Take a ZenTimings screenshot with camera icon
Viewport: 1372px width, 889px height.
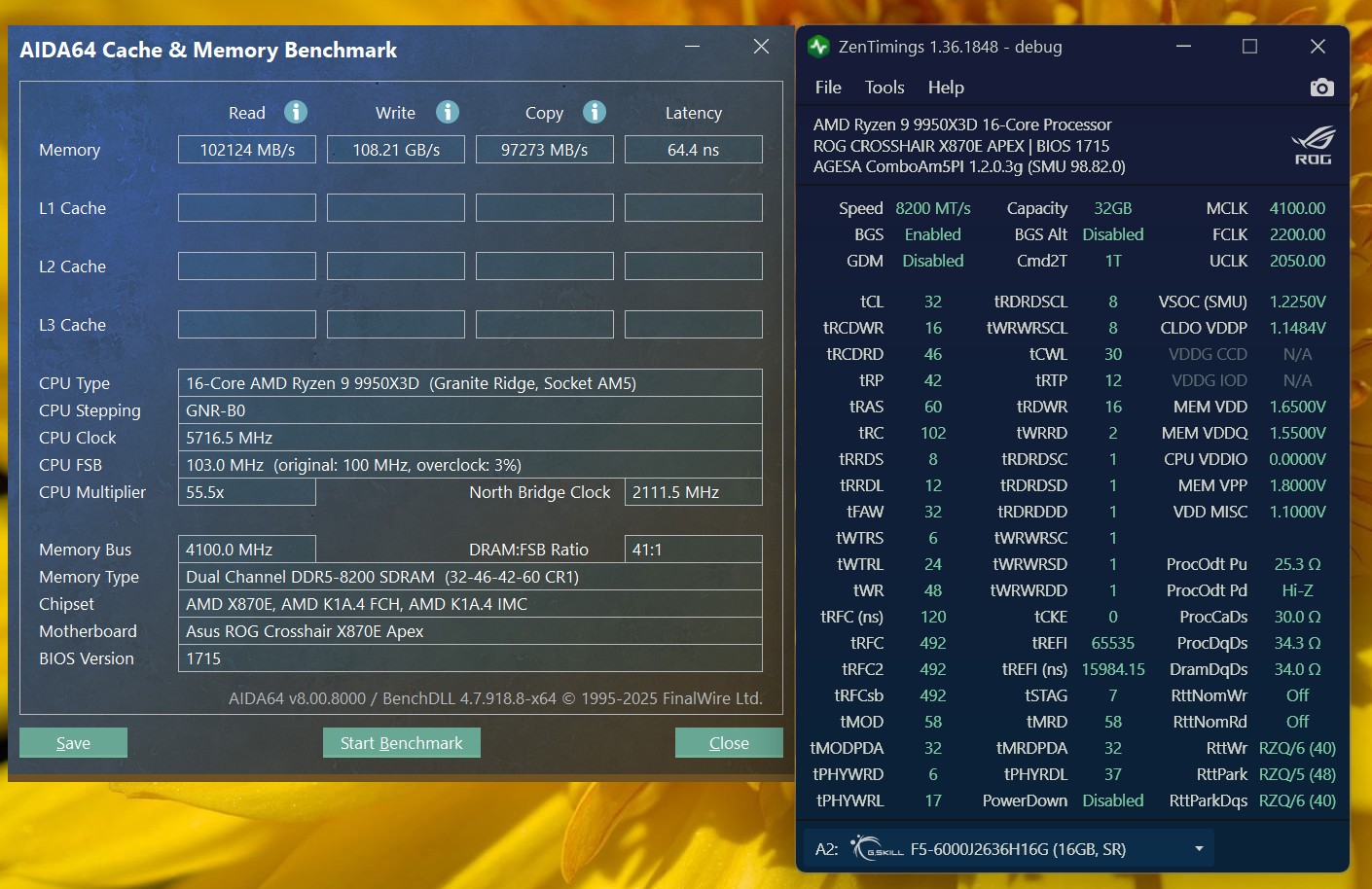1321,88
